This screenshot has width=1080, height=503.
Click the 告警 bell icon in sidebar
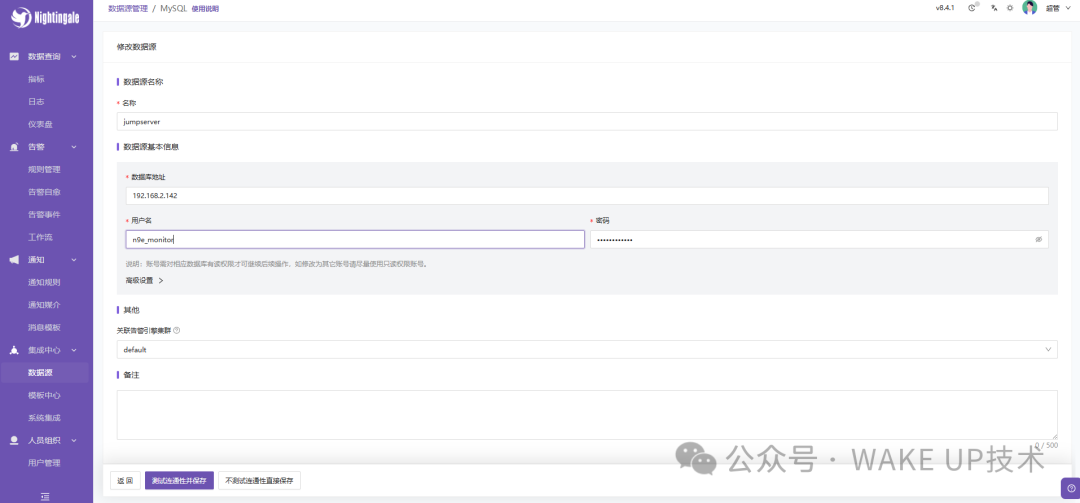coord(14,147)
